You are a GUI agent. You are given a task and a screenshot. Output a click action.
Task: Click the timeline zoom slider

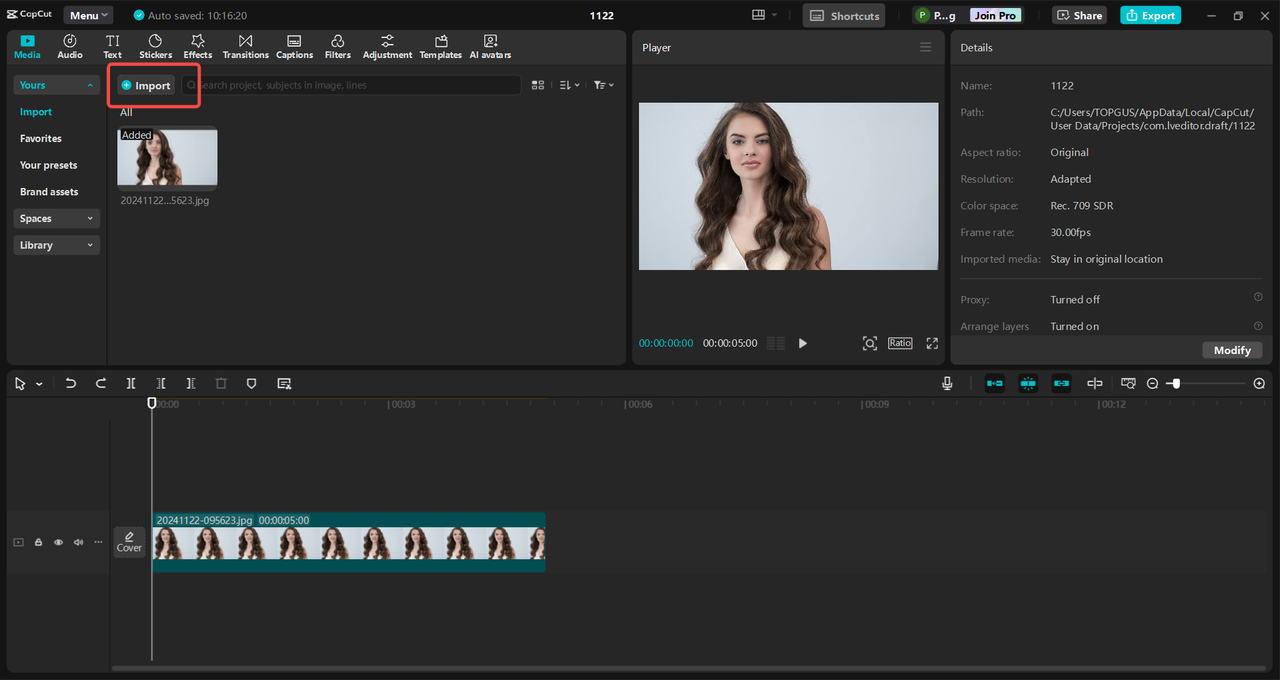coord(1206,384)
